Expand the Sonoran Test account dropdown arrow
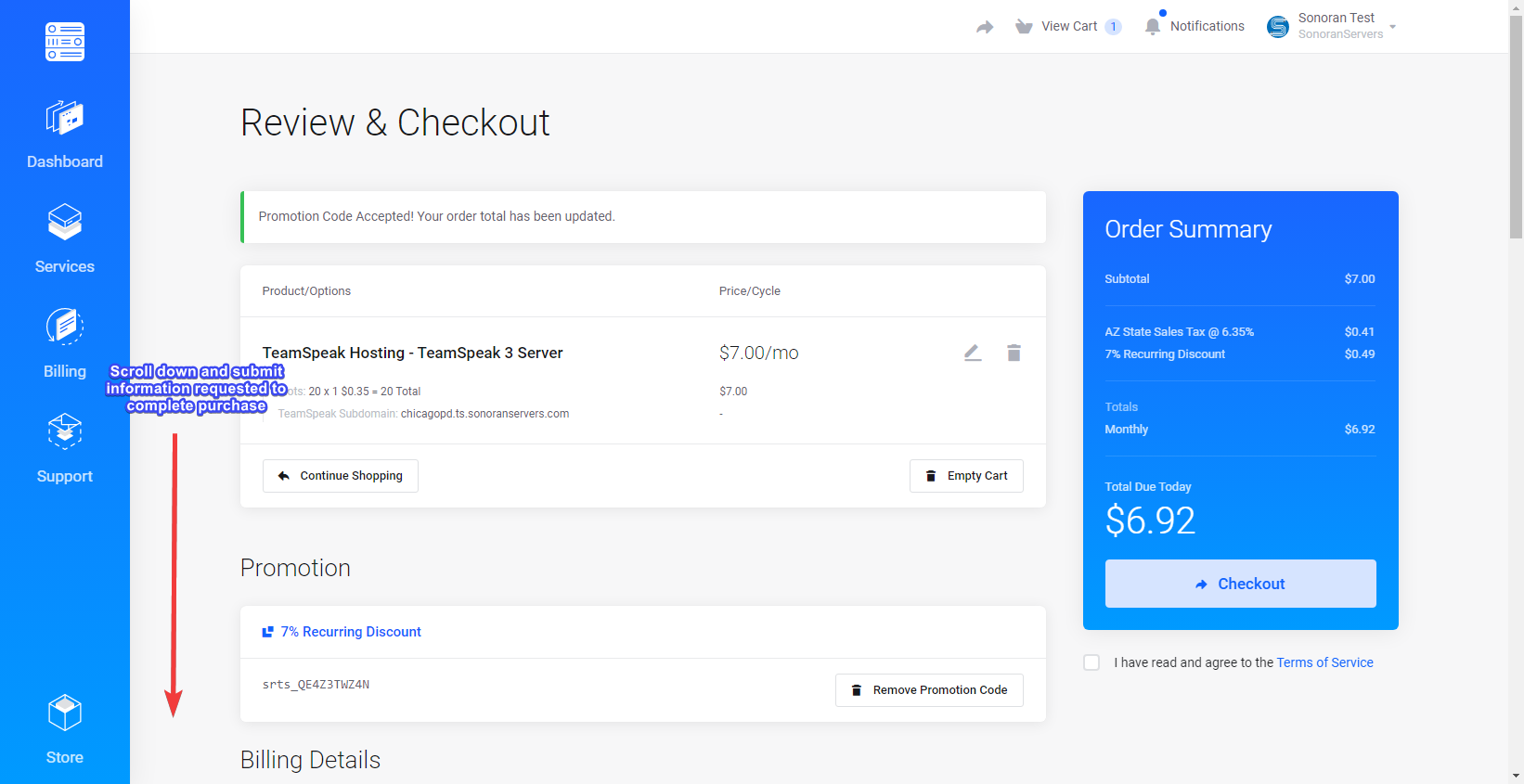1524x784 pixels. click(1392, 27)
